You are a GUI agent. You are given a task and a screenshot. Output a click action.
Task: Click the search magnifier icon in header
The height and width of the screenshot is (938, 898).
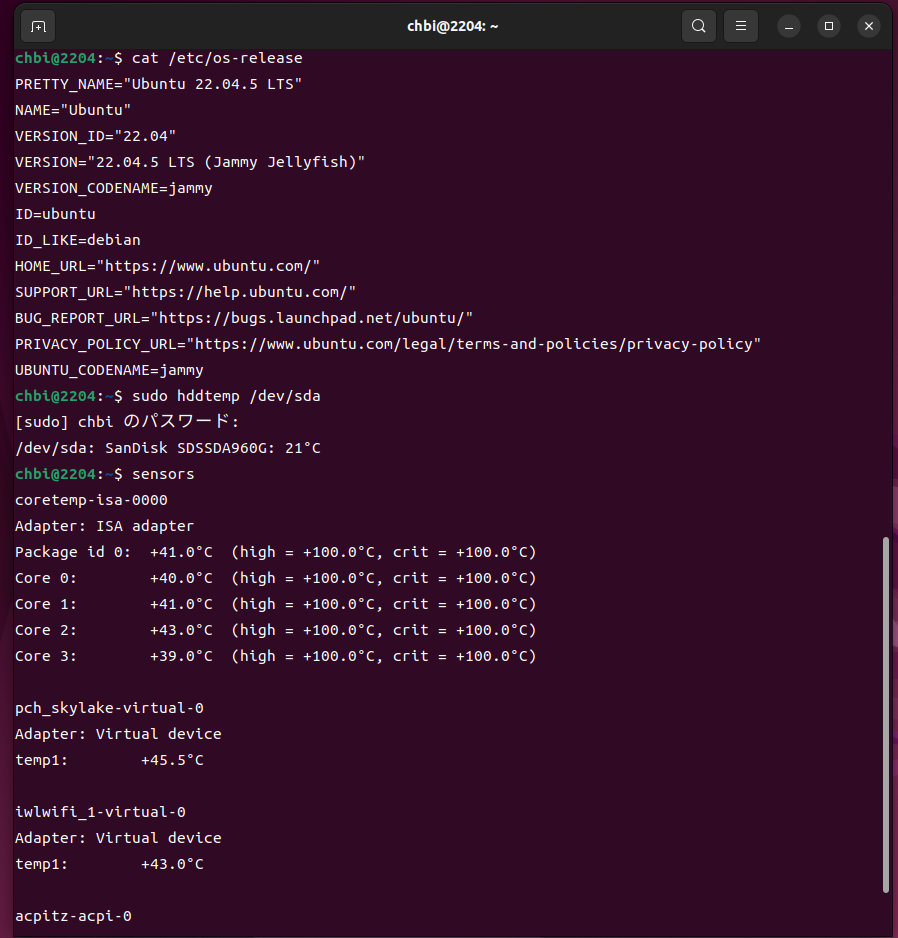tap(699, 26)
